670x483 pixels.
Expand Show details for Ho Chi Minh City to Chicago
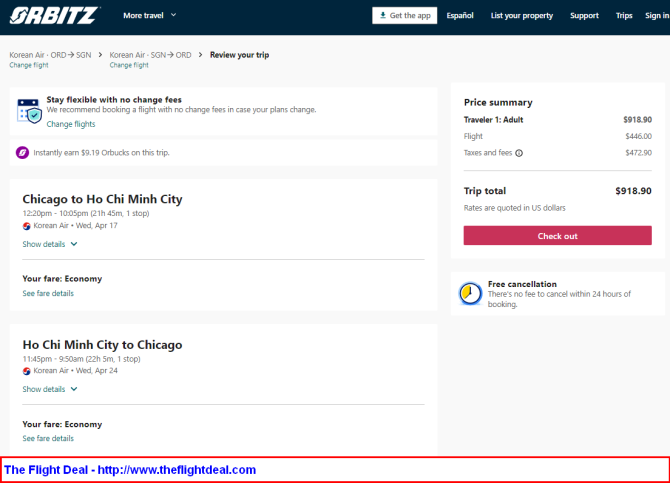[x=50, y=389]
